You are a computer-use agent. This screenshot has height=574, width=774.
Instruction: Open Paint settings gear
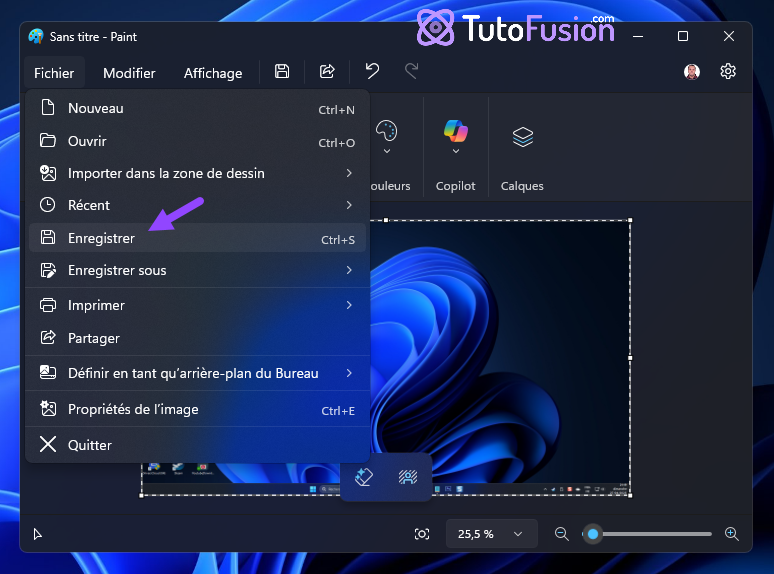728,72
